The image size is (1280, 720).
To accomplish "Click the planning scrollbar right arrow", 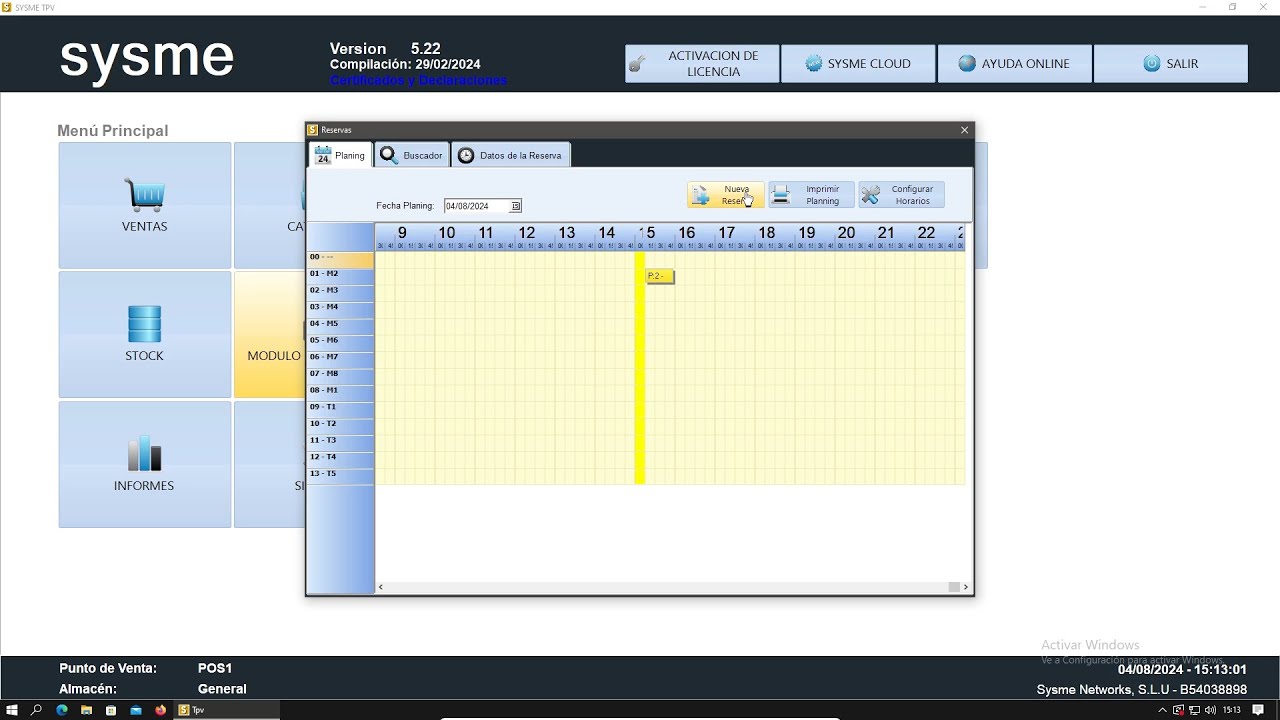I will pos(966,587).
